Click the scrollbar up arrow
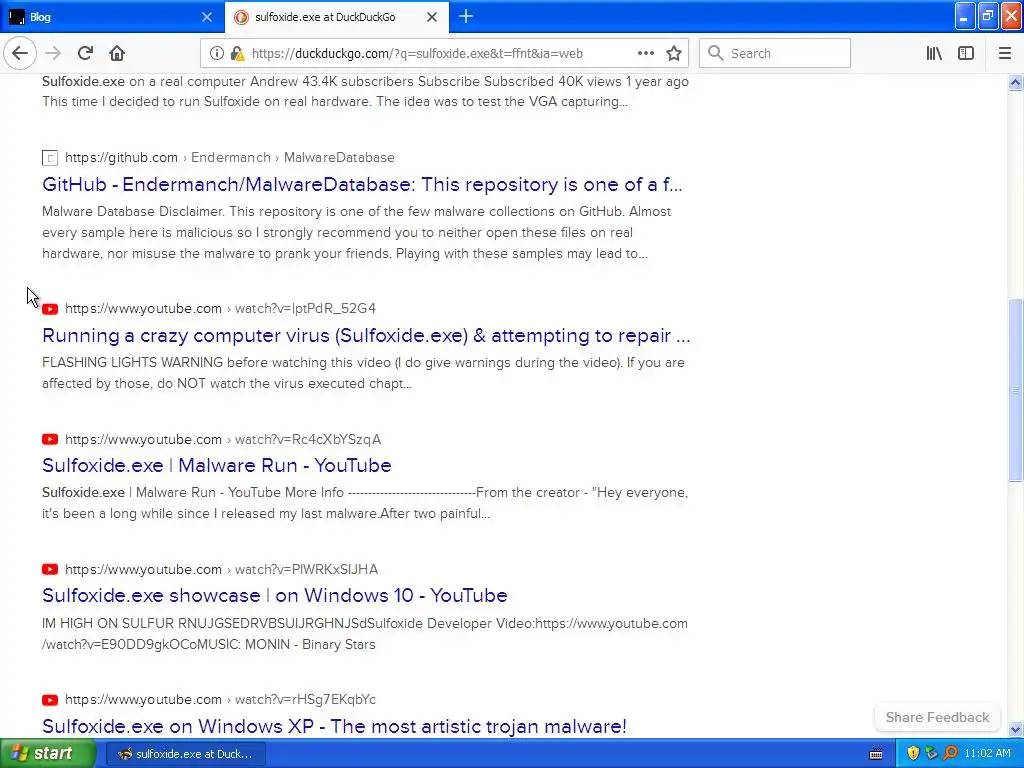 coord(1015,82)
